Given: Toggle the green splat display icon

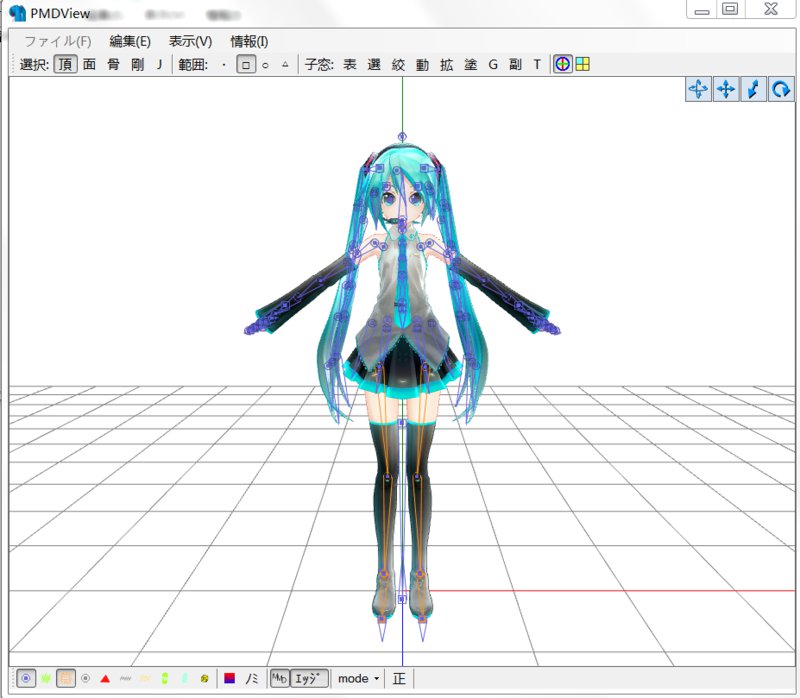Looking at the screenshot, I should pyautogui.click(x=46, y=679).
